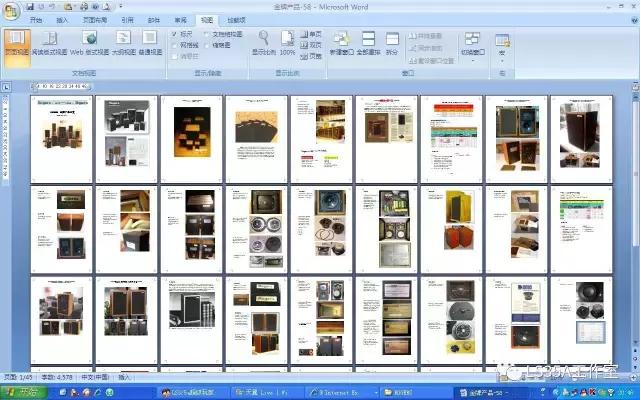Expand Customize Quick Access Toolbar arrow
Screen dimensions: 640x400
121,7
